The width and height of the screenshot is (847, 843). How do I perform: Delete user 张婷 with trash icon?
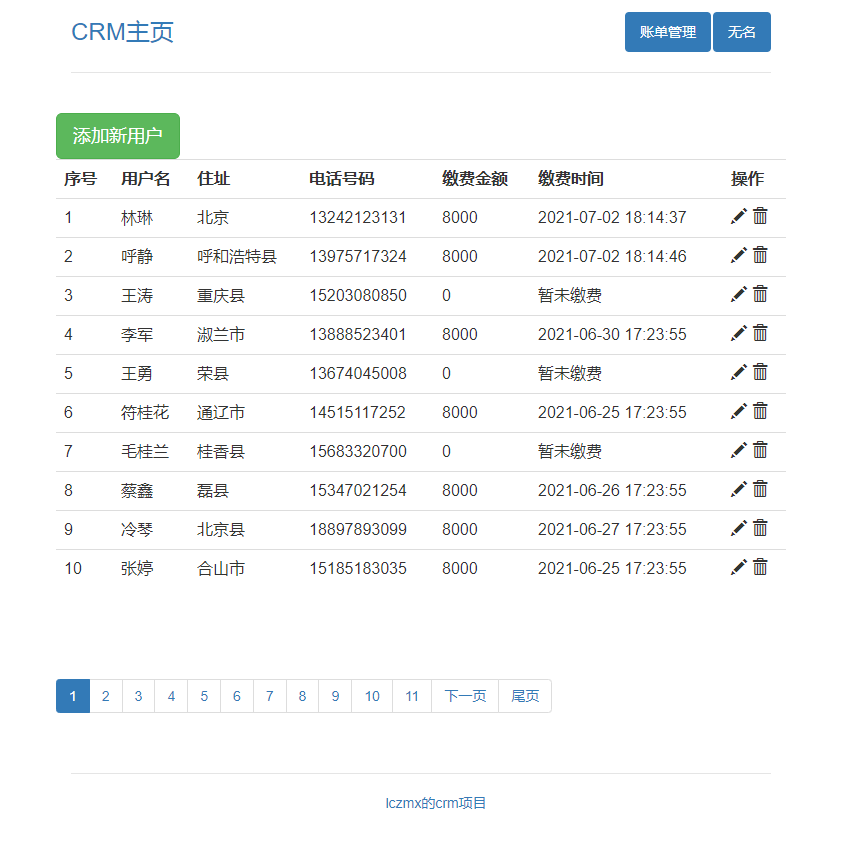point(760,567)
